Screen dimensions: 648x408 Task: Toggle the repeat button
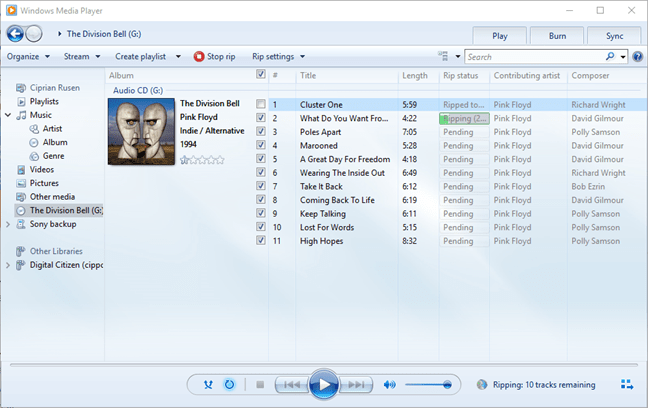click(x=229, y=384)
